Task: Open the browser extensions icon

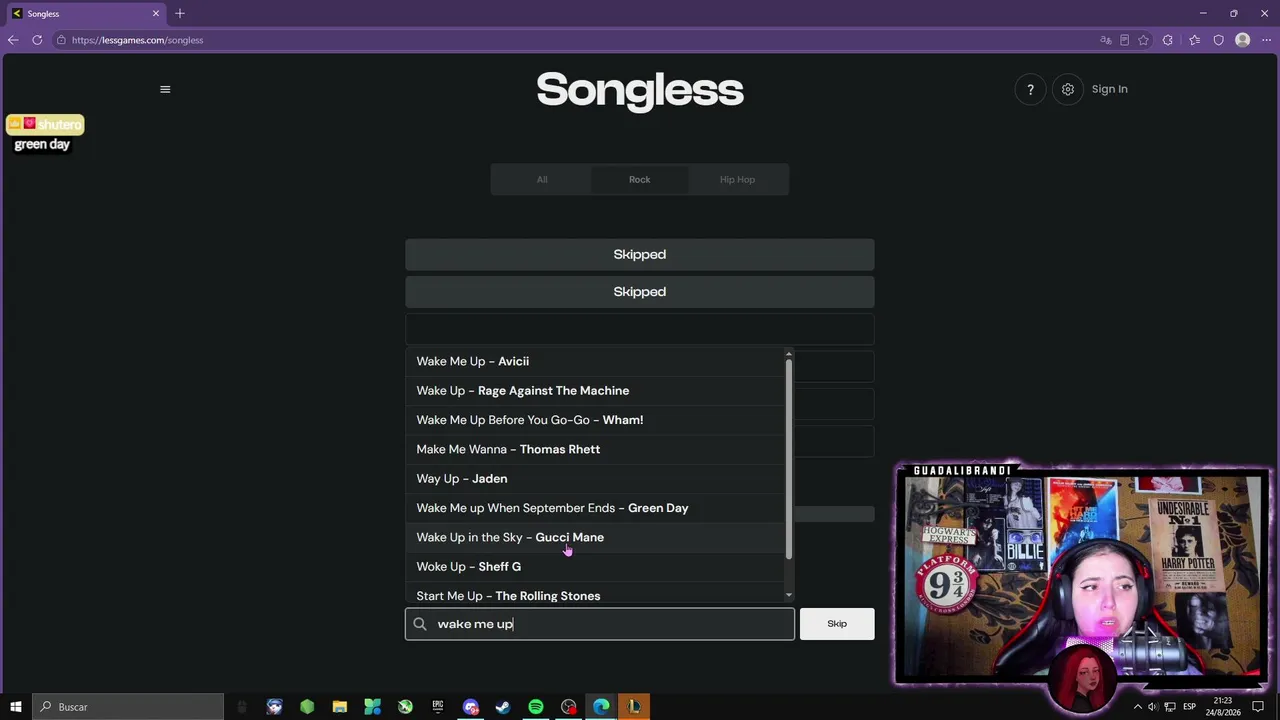Action: pos(1168,40)
